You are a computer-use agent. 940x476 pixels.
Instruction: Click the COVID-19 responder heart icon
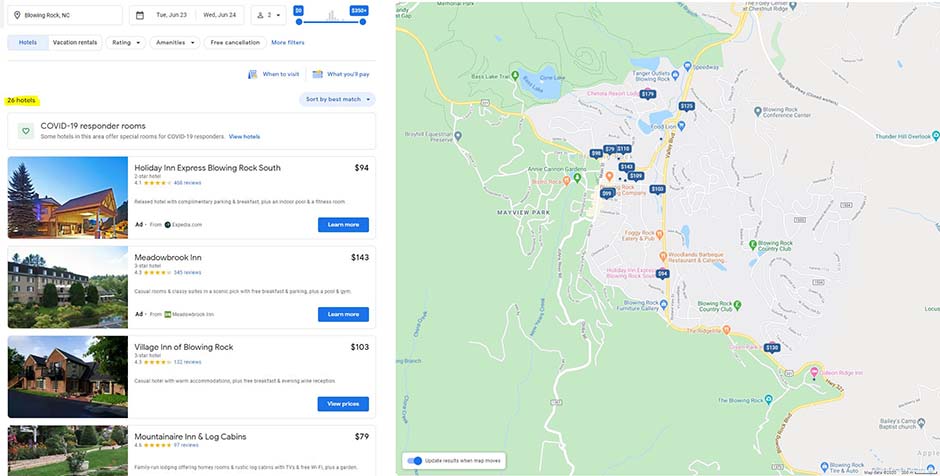(x=25, y=131)
